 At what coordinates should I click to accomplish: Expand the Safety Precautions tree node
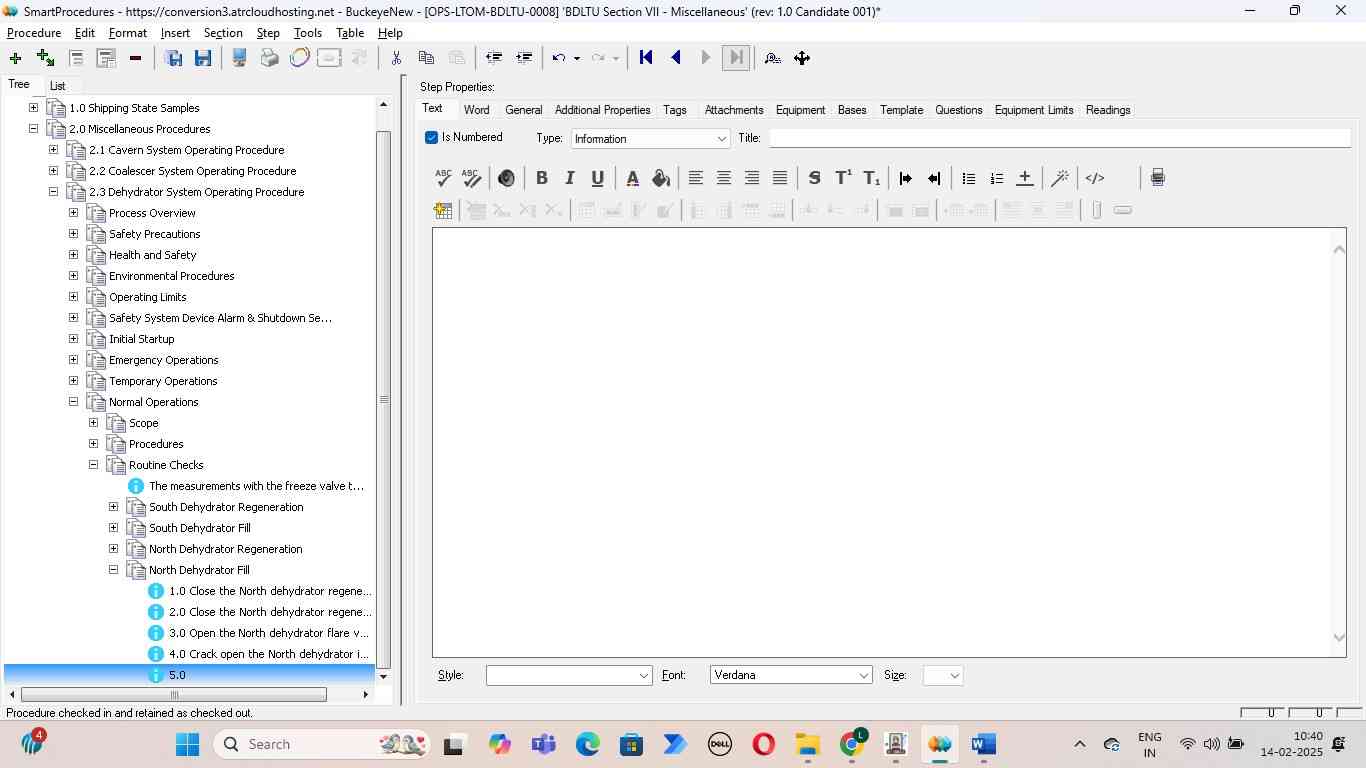pos(73,234)
